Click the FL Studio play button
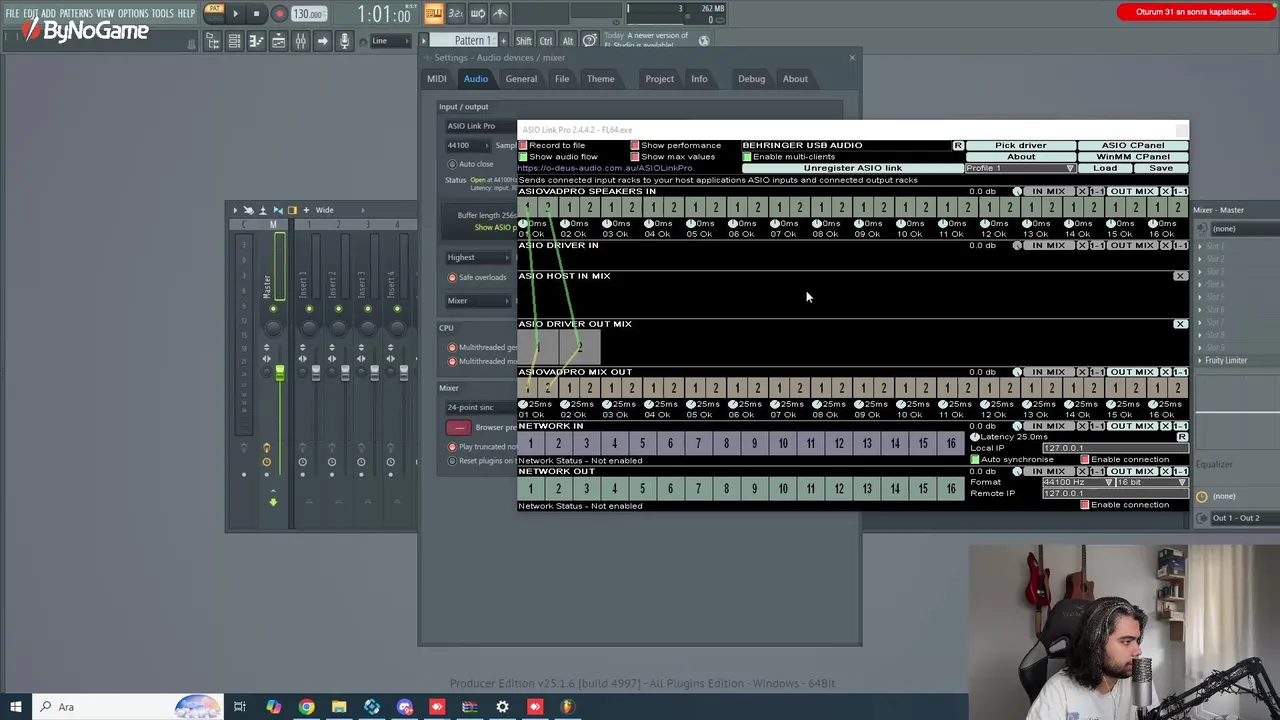 click(x=235, y=14)
